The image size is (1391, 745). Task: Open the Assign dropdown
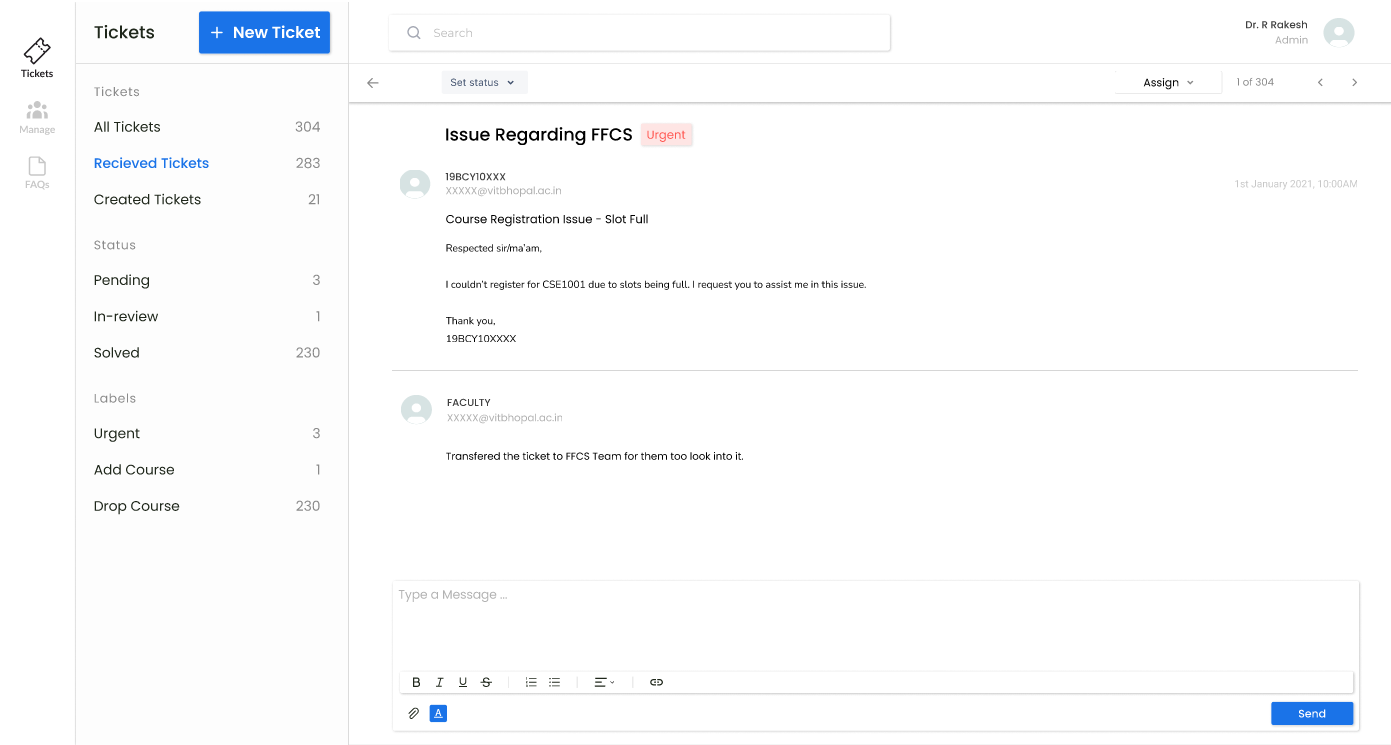point(1168,83)
